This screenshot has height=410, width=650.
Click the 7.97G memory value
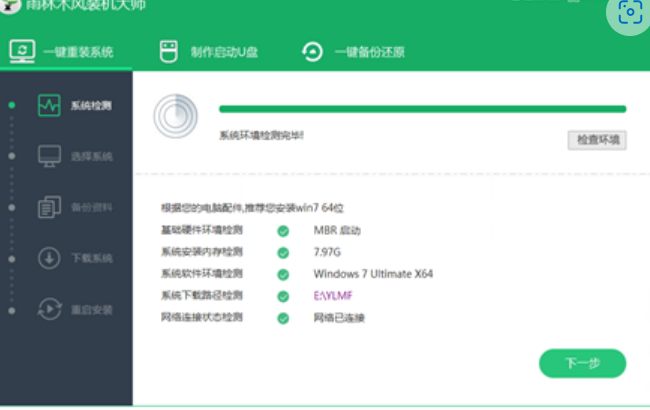327,252
